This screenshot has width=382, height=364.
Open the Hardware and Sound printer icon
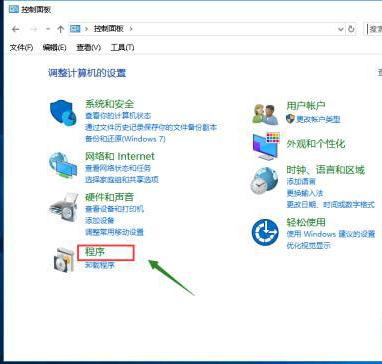point(63,207)
